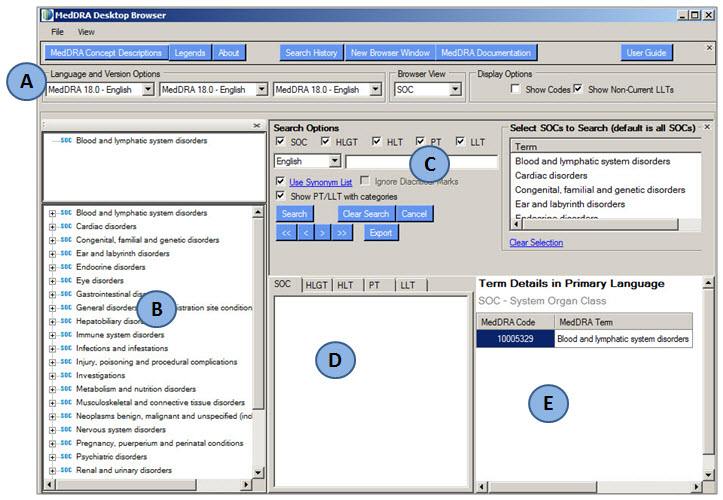Expand Blood and lymphatic system disorders tree node

[x=52, y=214]
